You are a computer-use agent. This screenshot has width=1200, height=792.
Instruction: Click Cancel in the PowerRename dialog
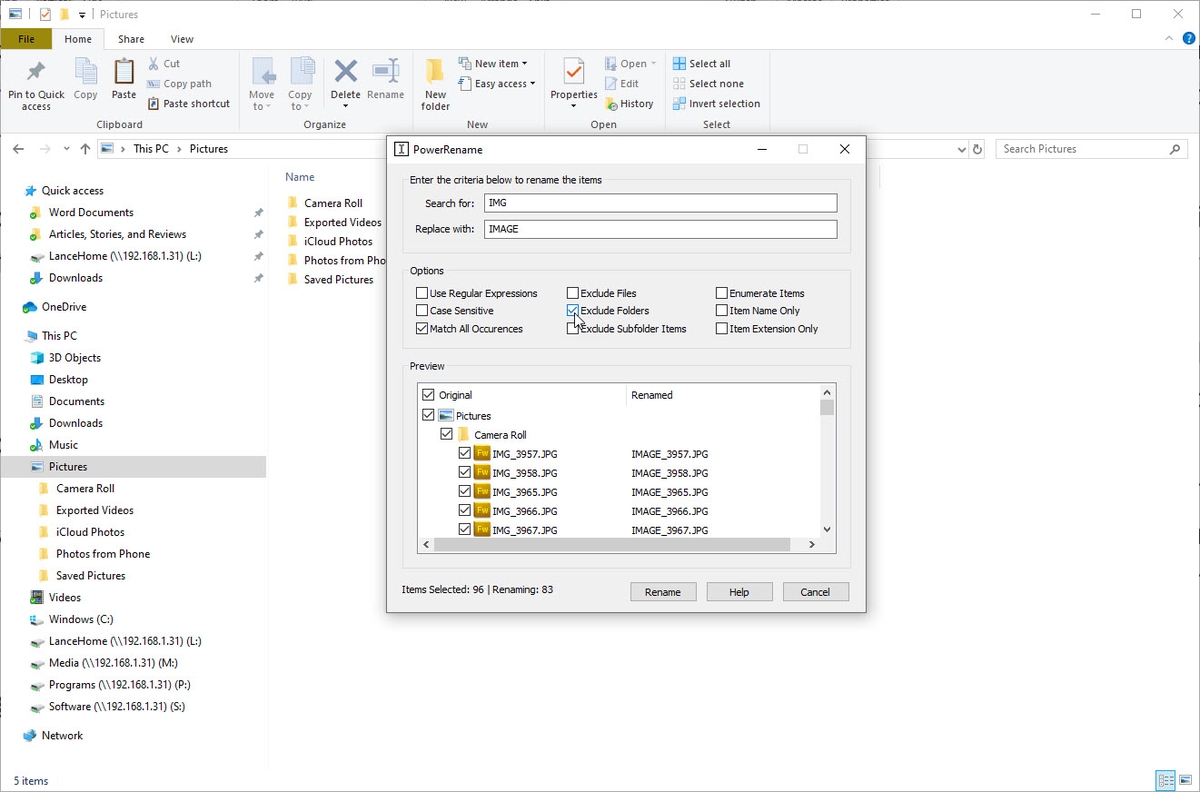click(815, 592)
